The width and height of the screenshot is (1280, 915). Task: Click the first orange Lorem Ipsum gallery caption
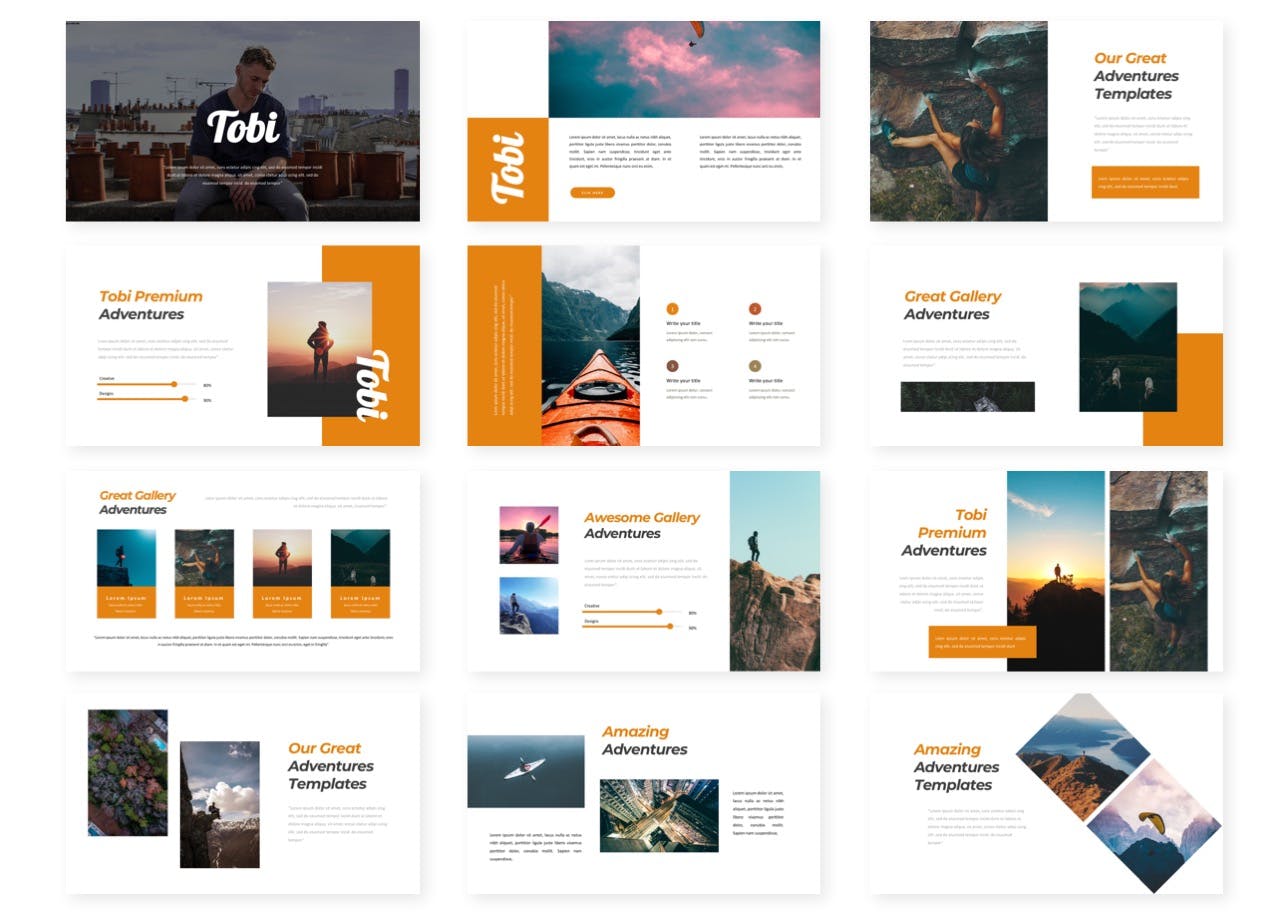126,602
